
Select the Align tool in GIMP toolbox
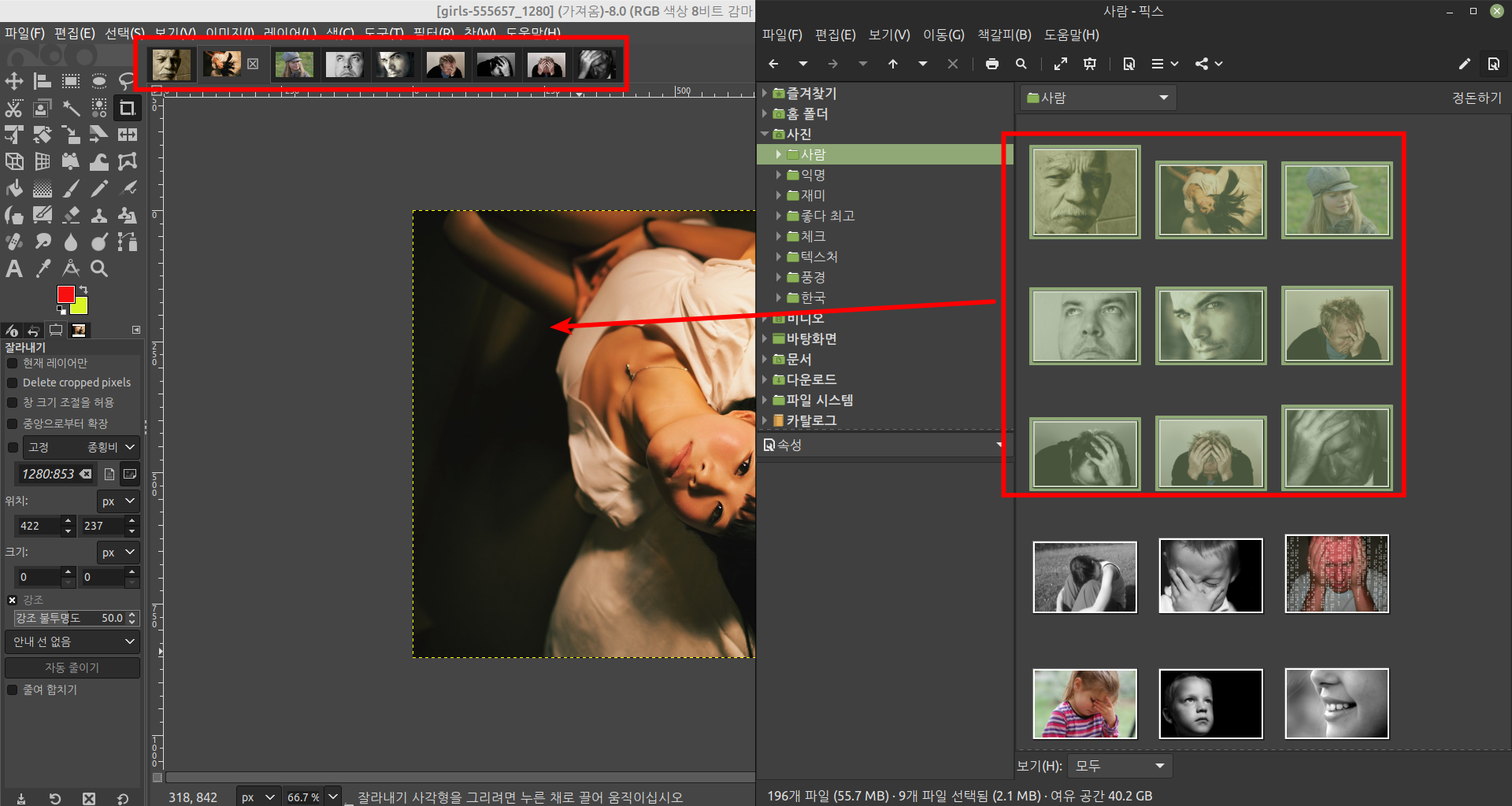pos(43,81)
